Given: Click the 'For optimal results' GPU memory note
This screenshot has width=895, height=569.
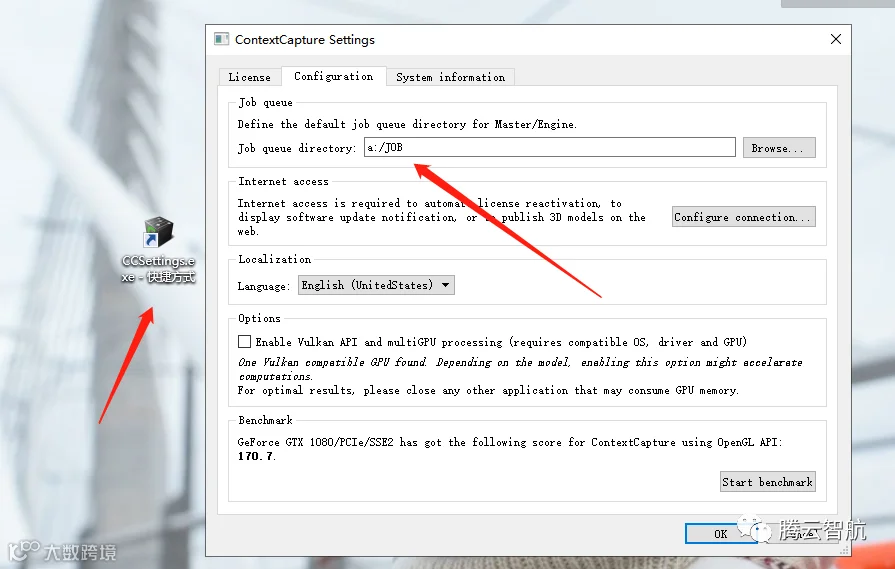Looking at the screenshot, I should coord(488,390).
